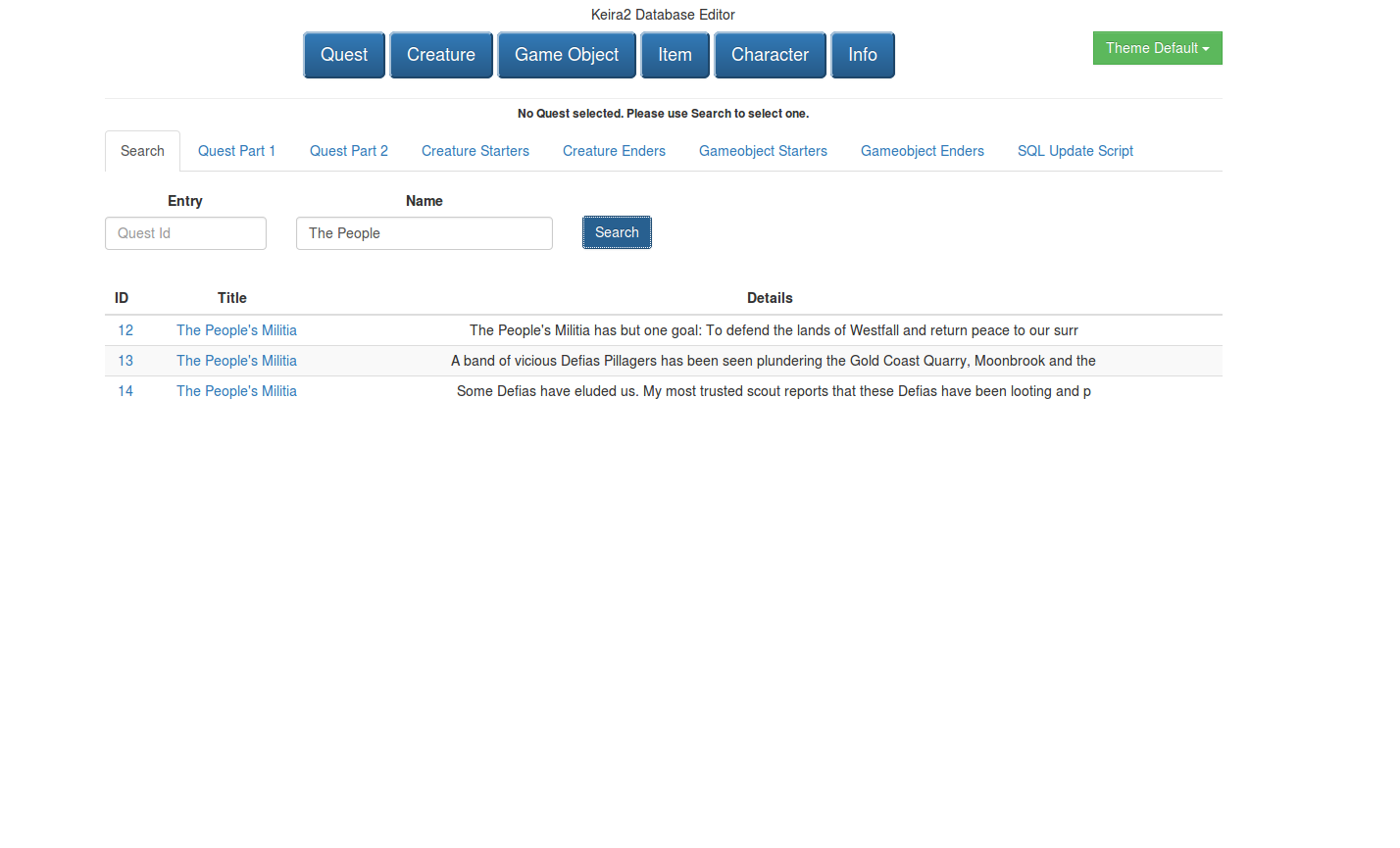1400x848 pixels.
Task: Click the Entry field label
Action: click(185, 201)
